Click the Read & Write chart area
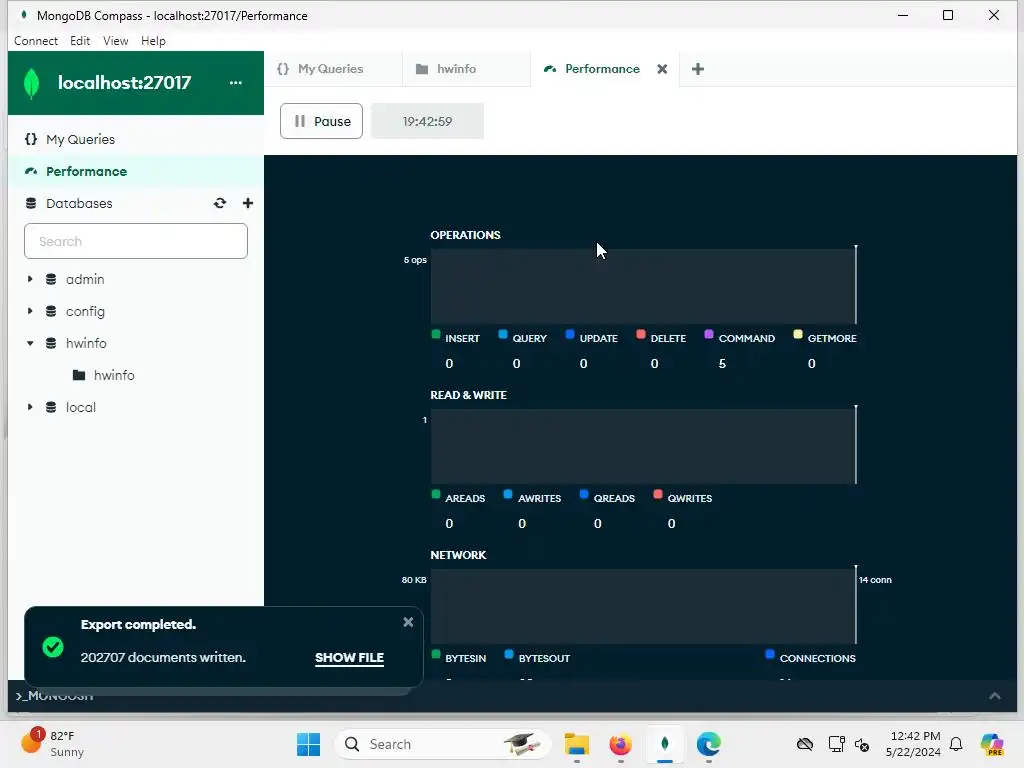Screen dimensions: 1024x768 [x=643, y=446]
